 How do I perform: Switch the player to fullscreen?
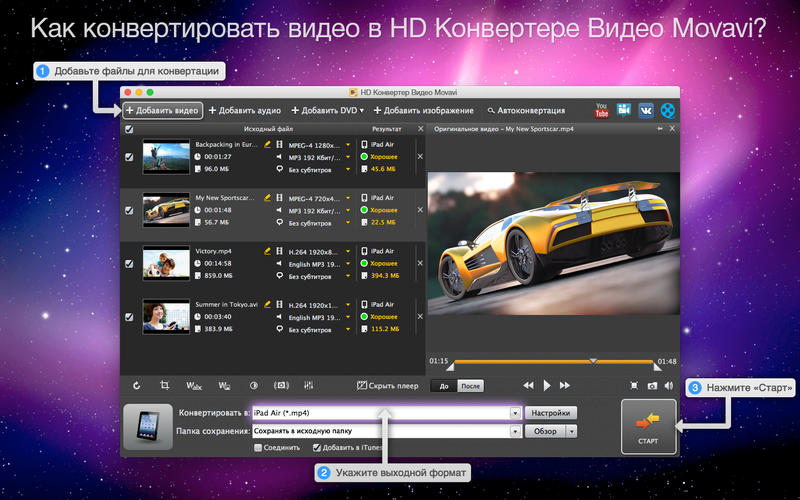634,386
